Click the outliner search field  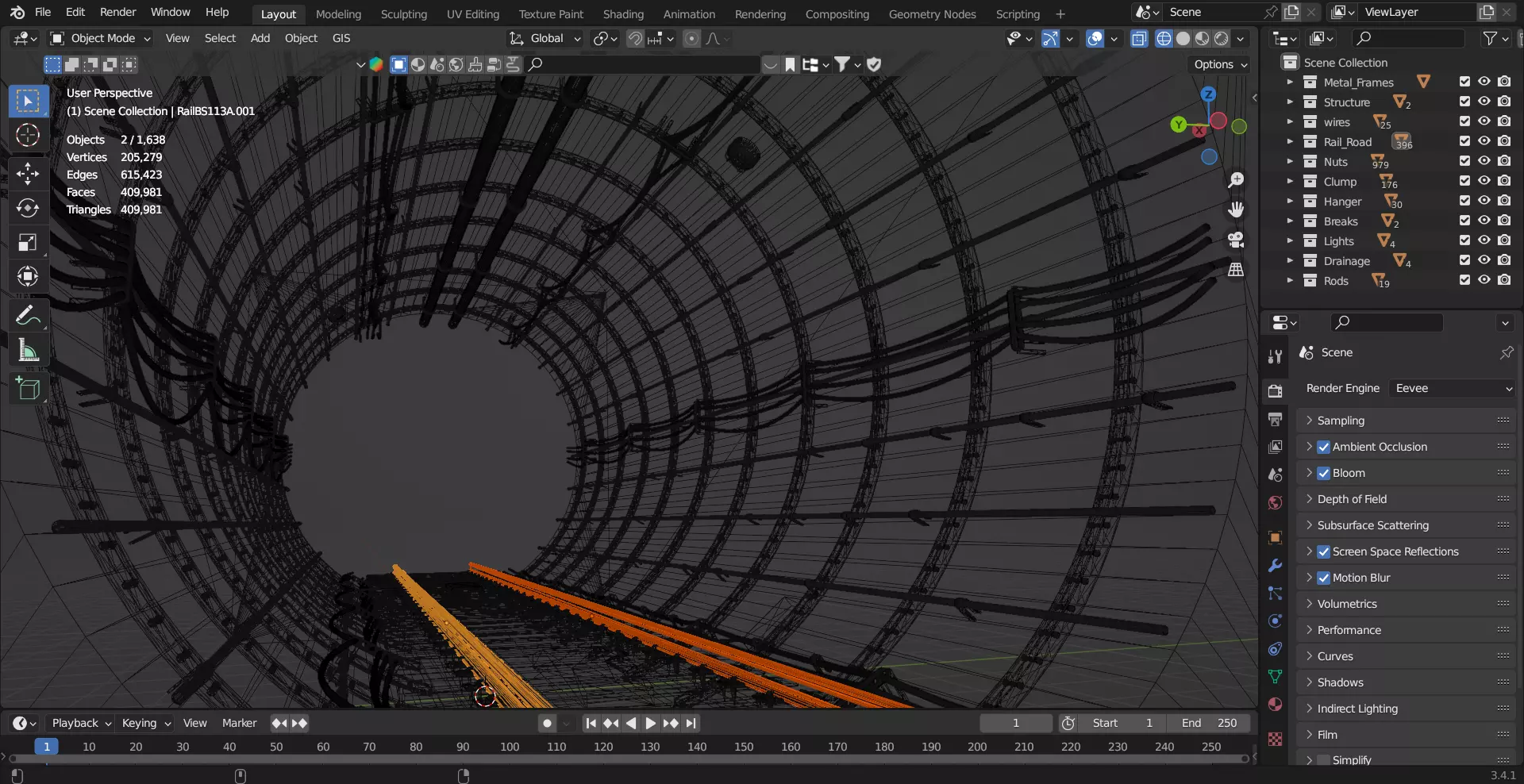point(1409,38)
